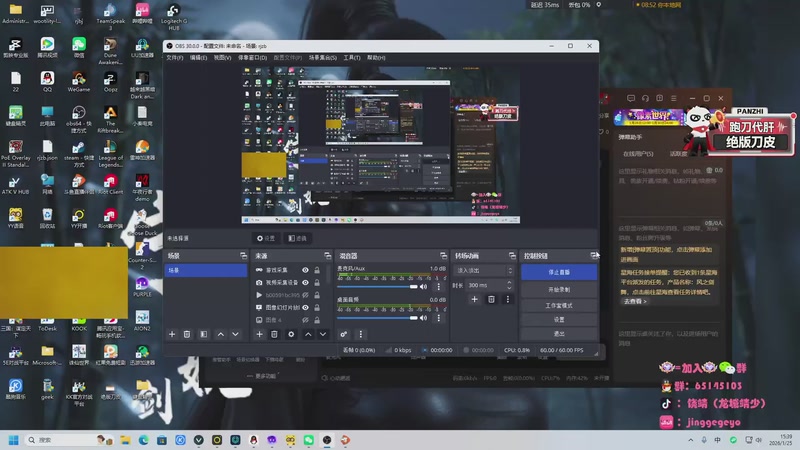
Task: Remove transition with trash icon
Action: point(491,299)
